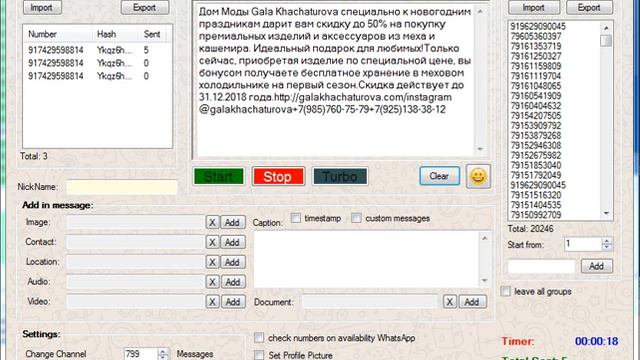The height and width of the screenshot is (360, 640).
Task: Select recipient number 79160541909
Action: pyautogui.click(x=536, y=96)
